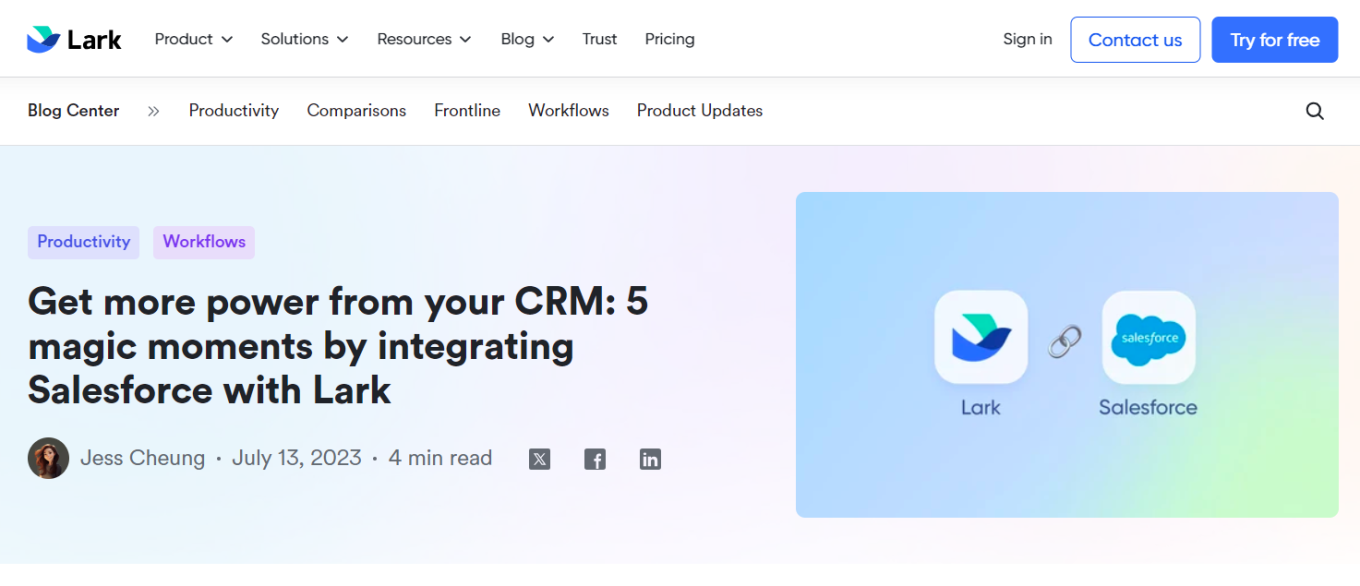
Task: Go to the Pricing page
Action: tap(669, 39)
